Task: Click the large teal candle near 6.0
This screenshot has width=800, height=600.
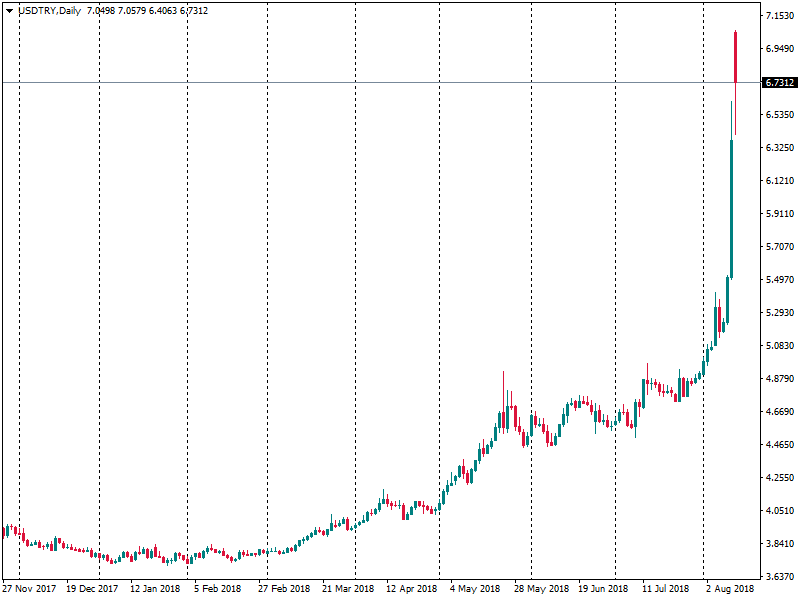Action: point(732,210)
